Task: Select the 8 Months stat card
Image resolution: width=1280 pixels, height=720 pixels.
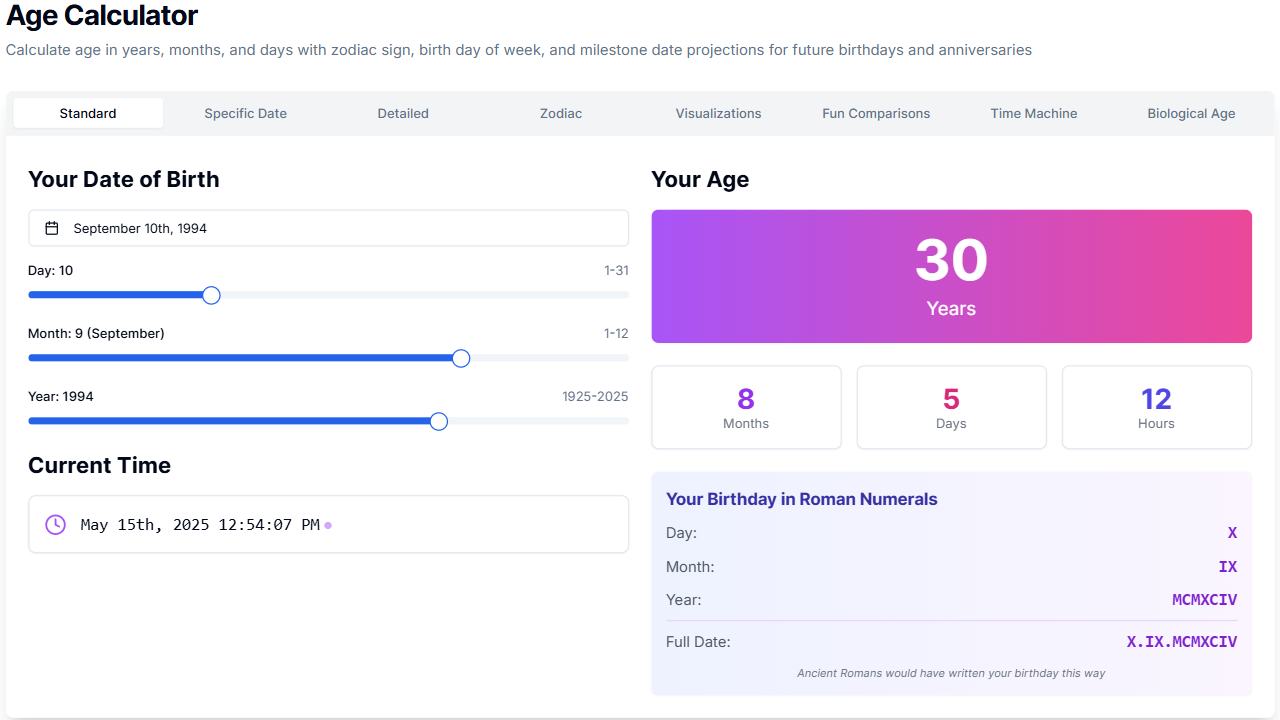Action: point(746,407)
